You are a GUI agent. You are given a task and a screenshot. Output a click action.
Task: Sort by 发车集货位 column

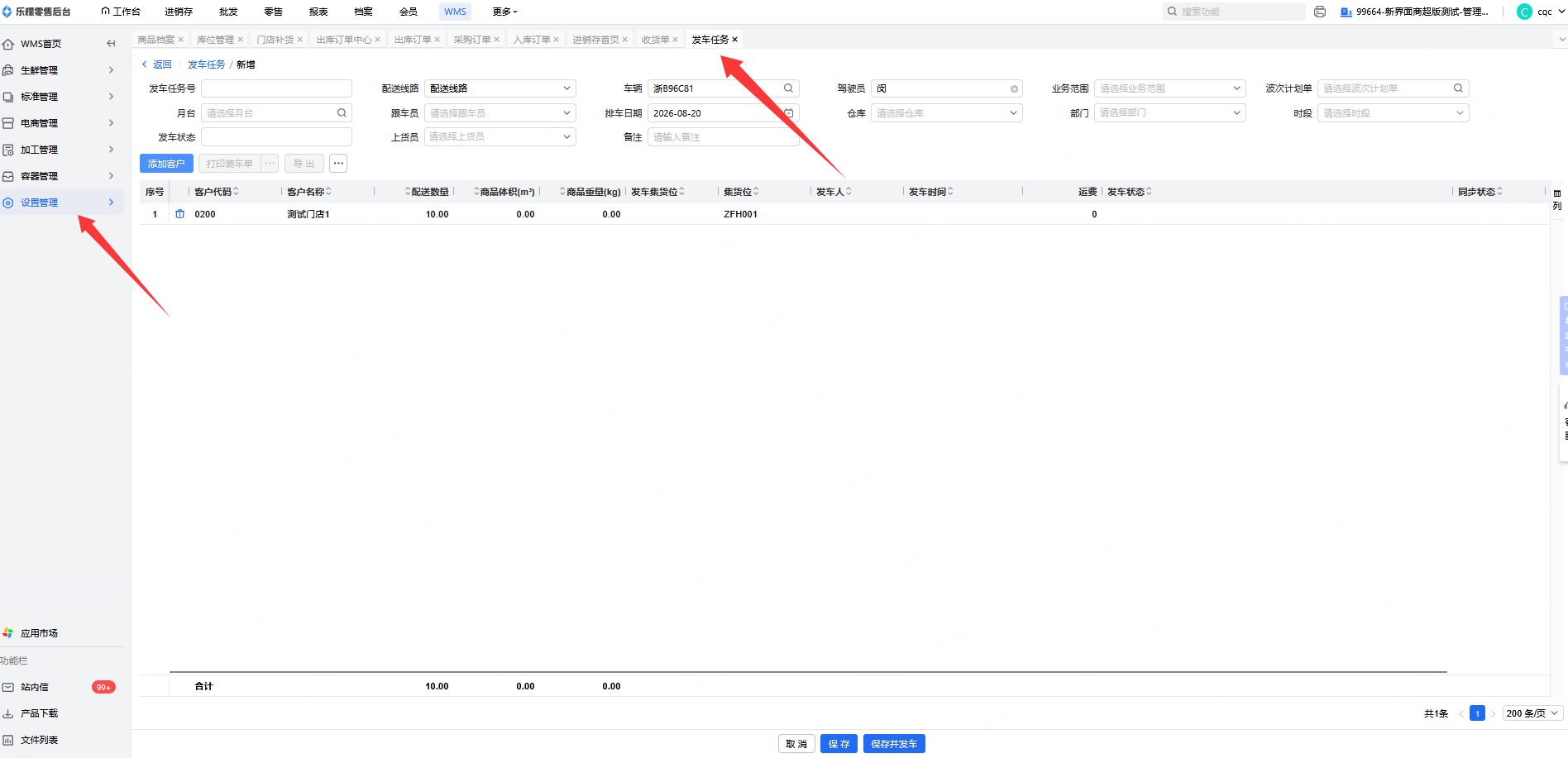tap(681, 192)
